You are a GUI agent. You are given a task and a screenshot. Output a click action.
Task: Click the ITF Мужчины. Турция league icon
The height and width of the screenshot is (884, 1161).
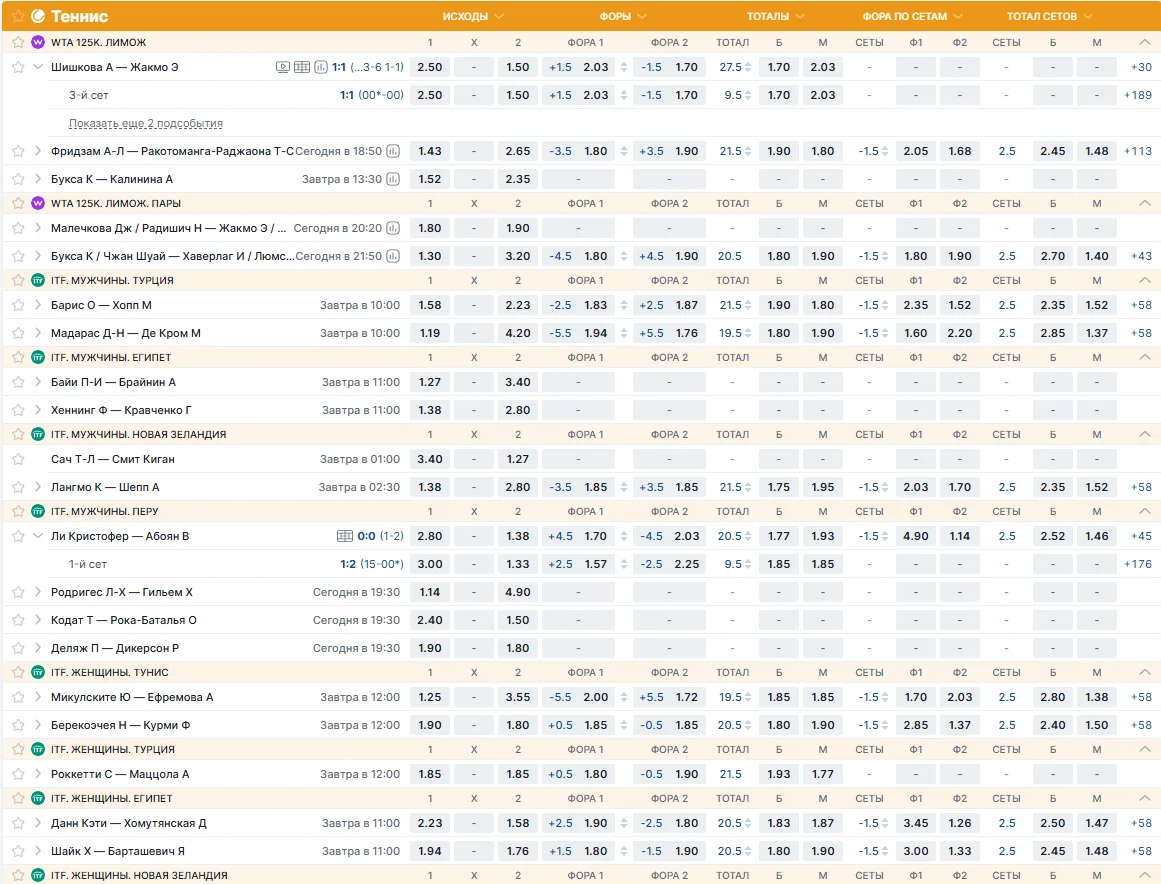point(38,280)
